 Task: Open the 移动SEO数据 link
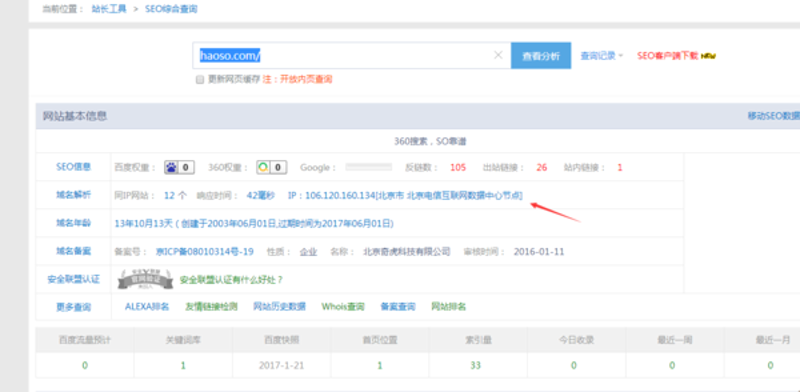pos(774,116)
